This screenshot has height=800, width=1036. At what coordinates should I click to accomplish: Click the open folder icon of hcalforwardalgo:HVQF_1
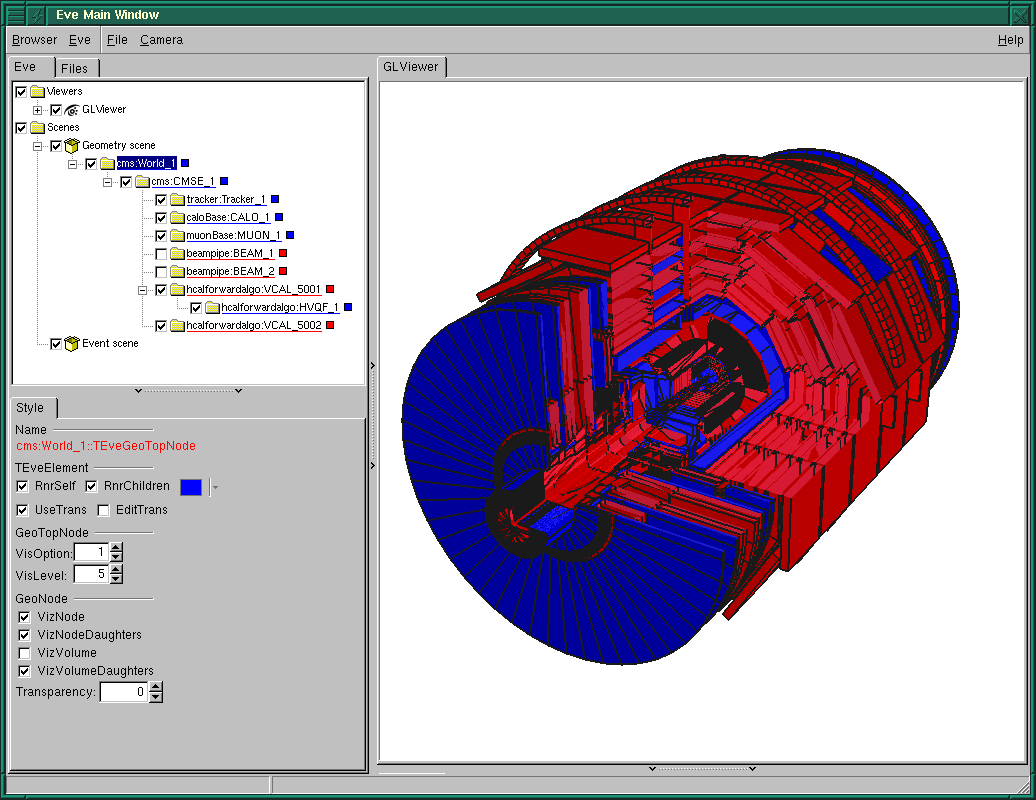[212, 308]
